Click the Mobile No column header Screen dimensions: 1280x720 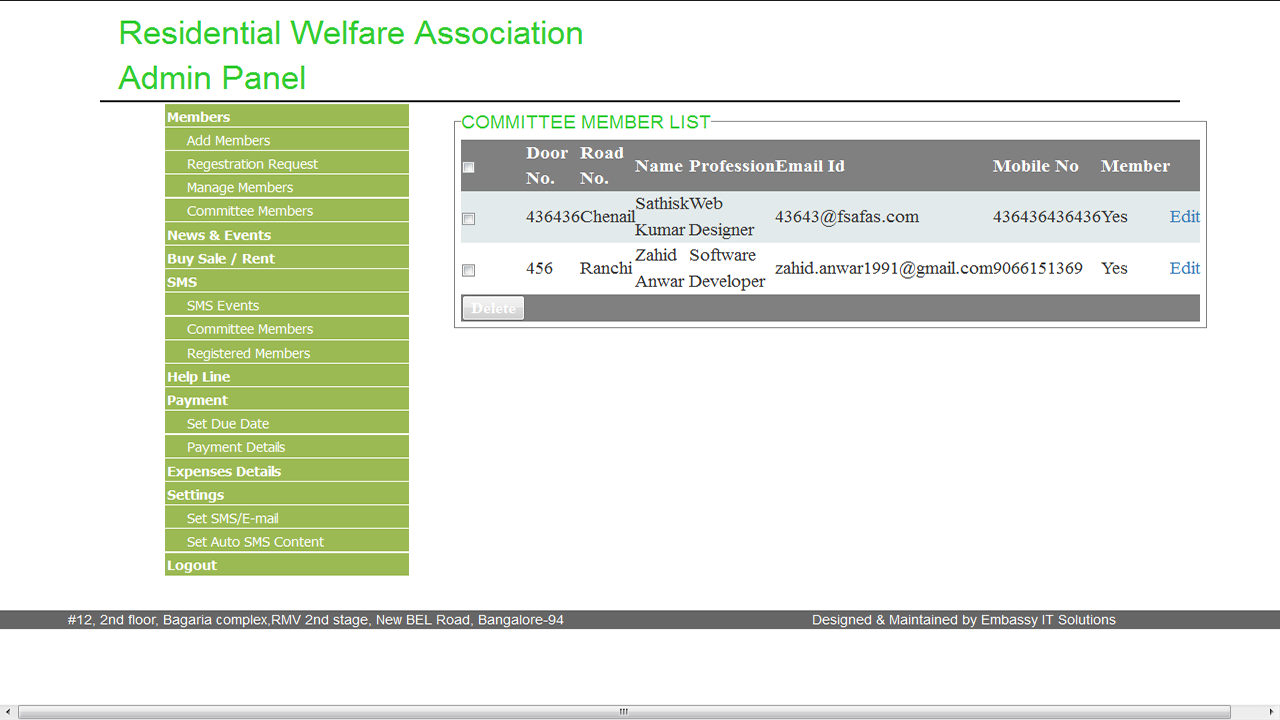1036,166
